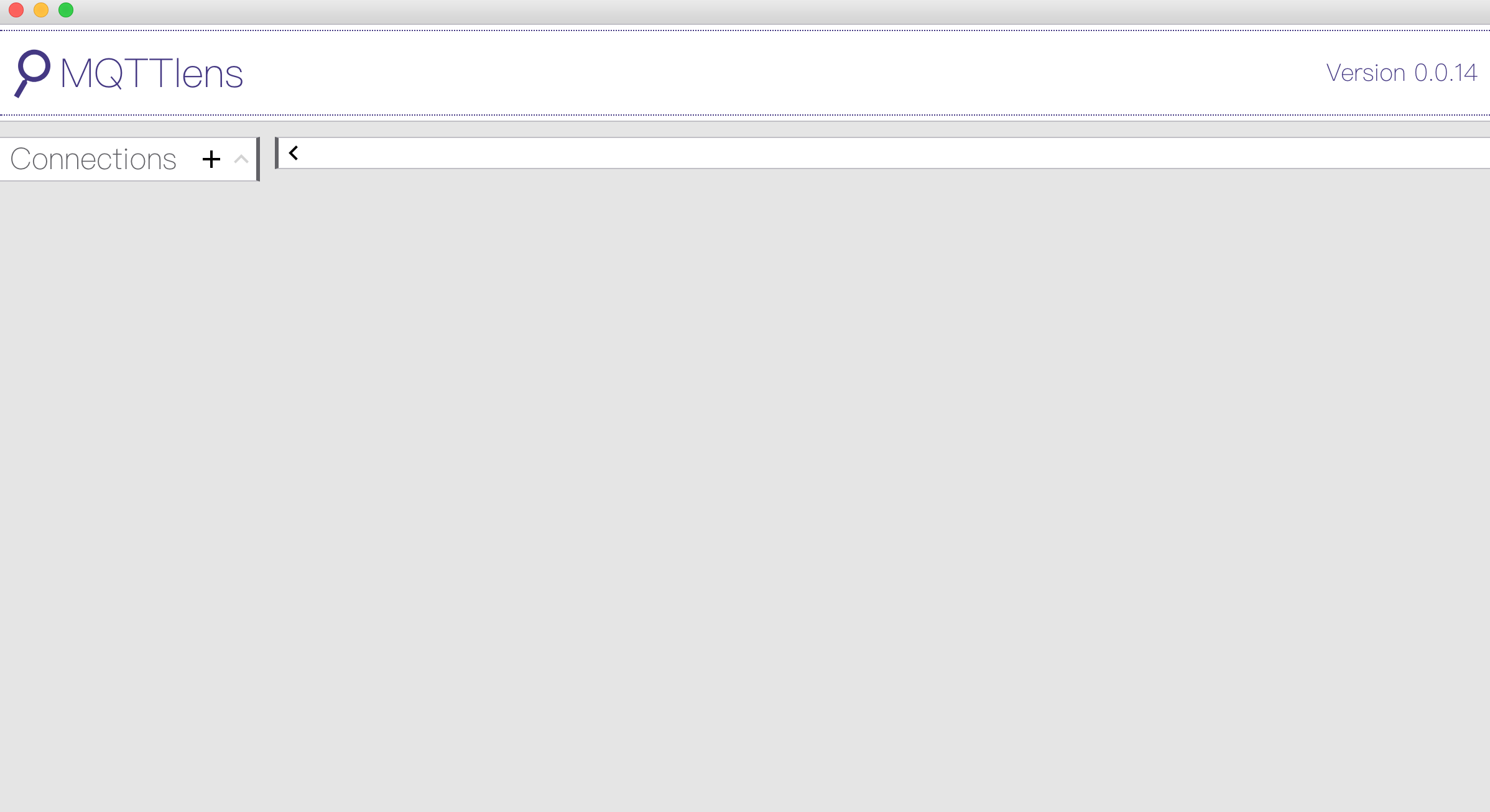The width and height of the screenshot is (1490, 812).
Task: Maximize the window with green button
Action: [x=66, y=10]
